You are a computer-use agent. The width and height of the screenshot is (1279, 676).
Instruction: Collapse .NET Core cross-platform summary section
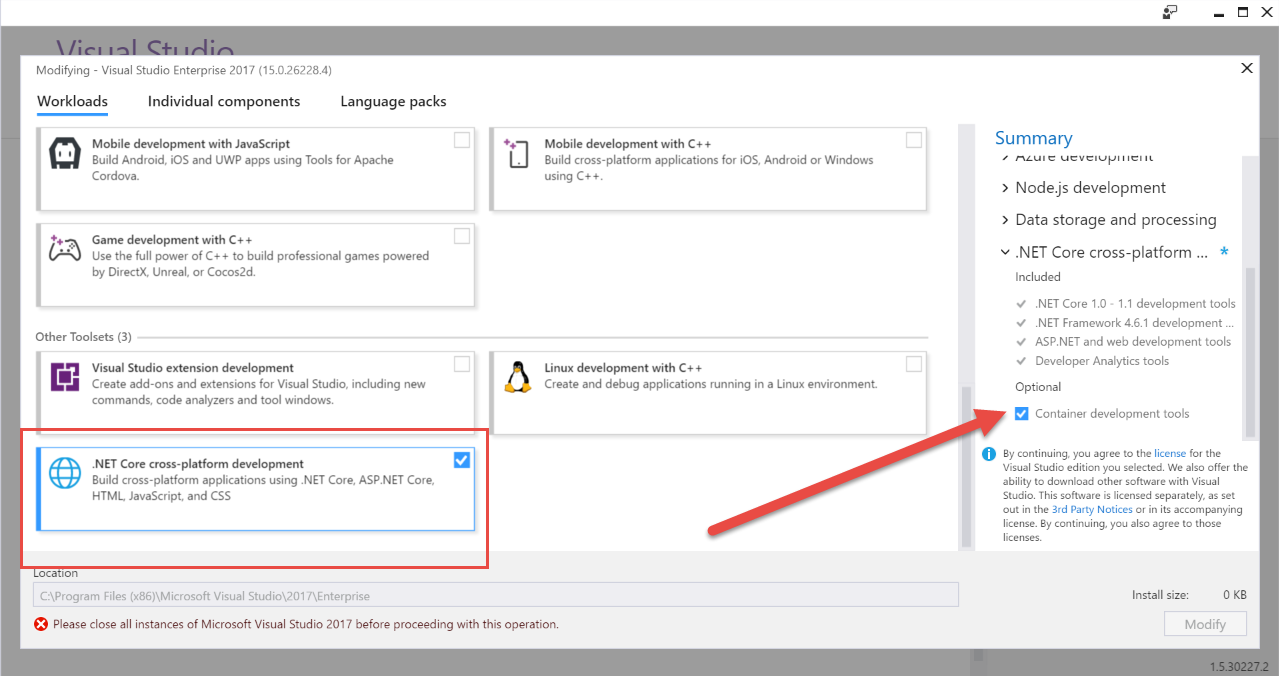1005,253
